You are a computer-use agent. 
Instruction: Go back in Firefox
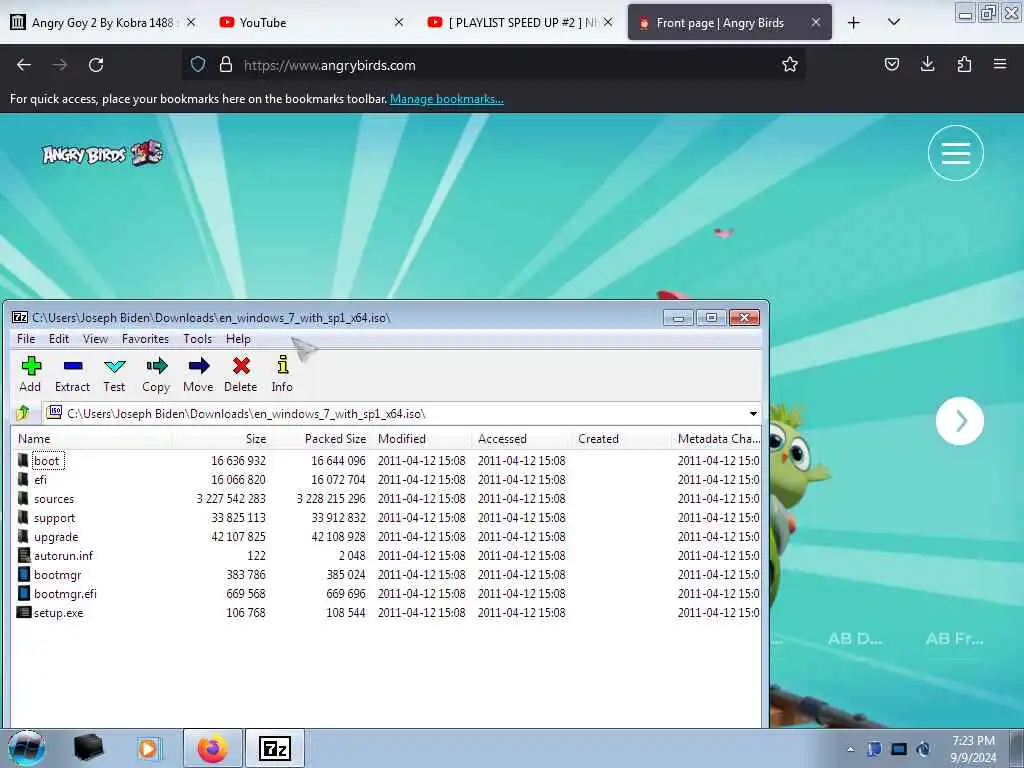[24, 65]
